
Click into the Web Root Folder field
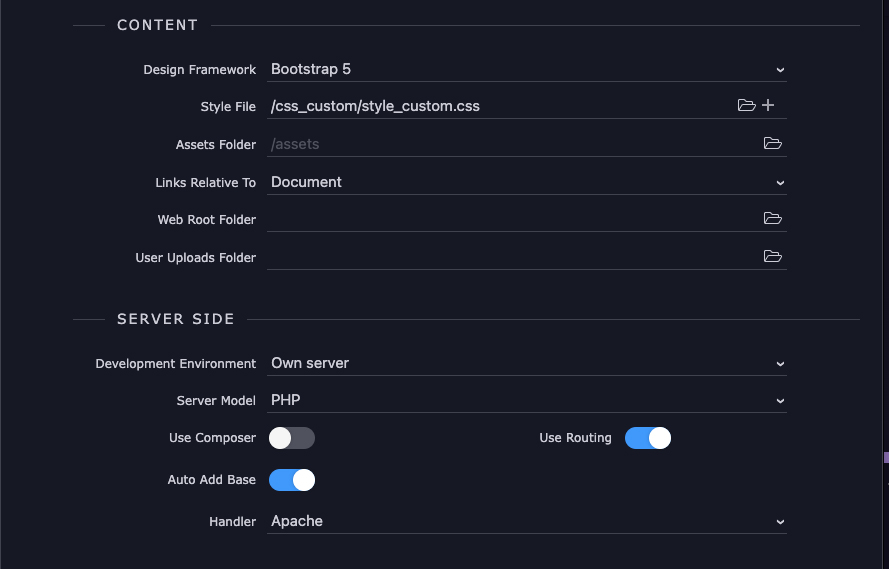click(x=514, y=219)
